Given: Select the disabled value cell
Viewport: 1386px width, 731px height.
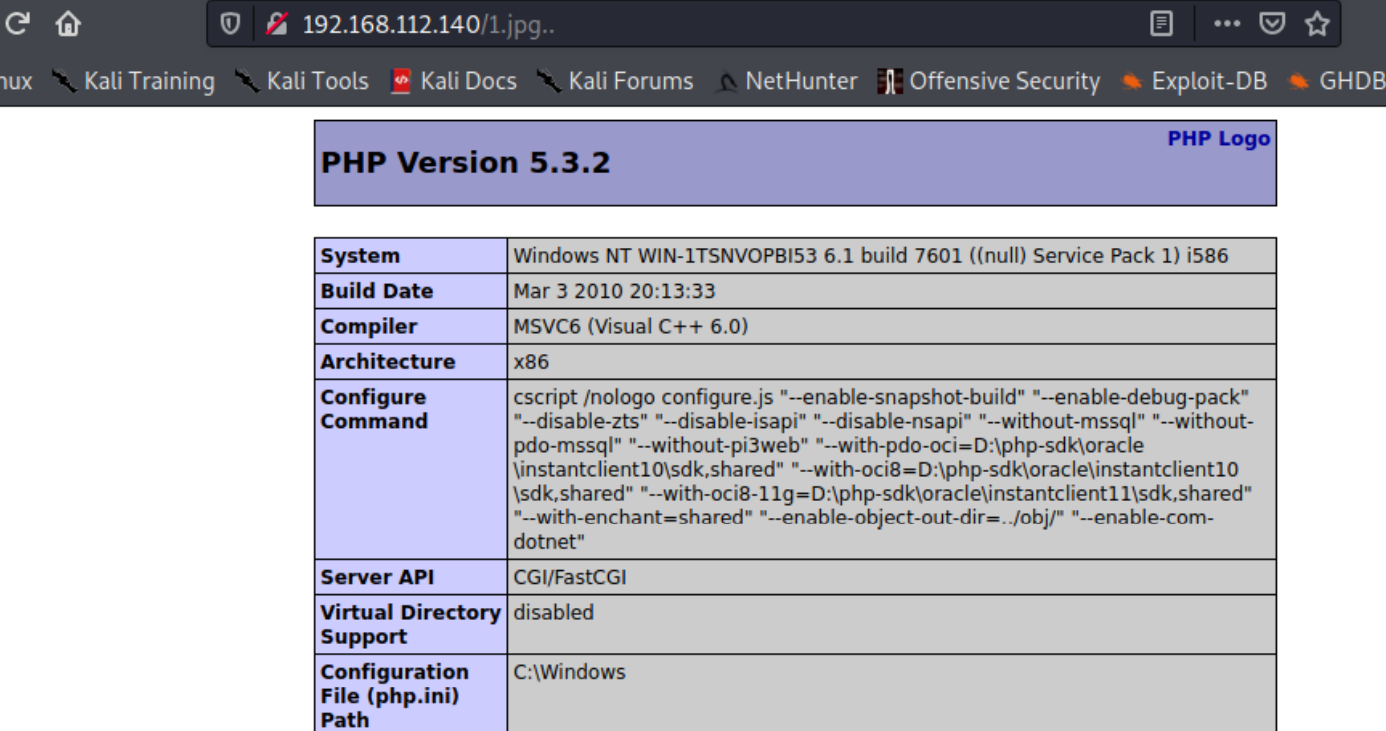Looking at the screenshot, I should tap(892, 624).
